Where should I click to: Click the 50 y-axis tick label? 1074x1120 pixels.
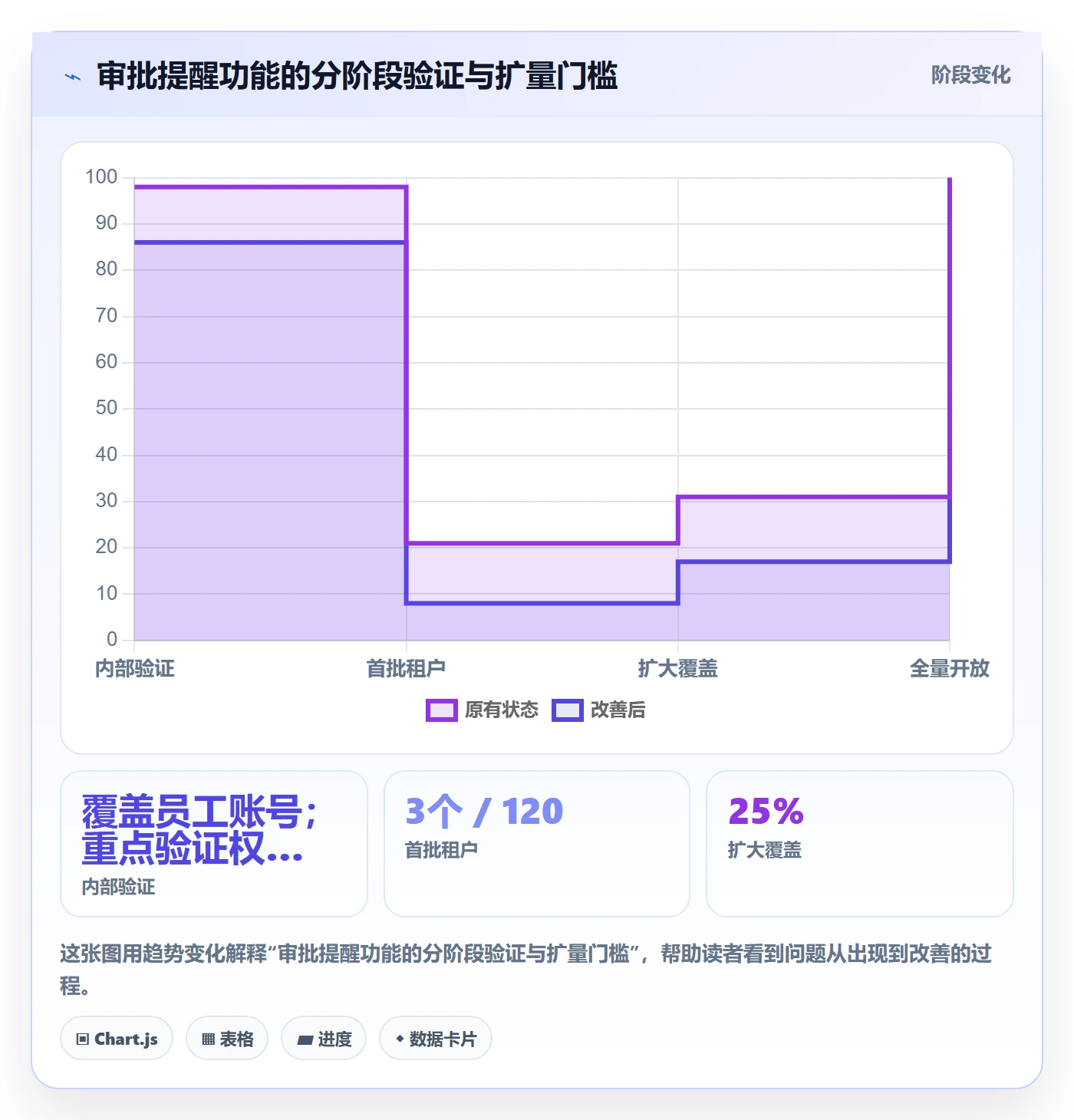coord(107,408)
